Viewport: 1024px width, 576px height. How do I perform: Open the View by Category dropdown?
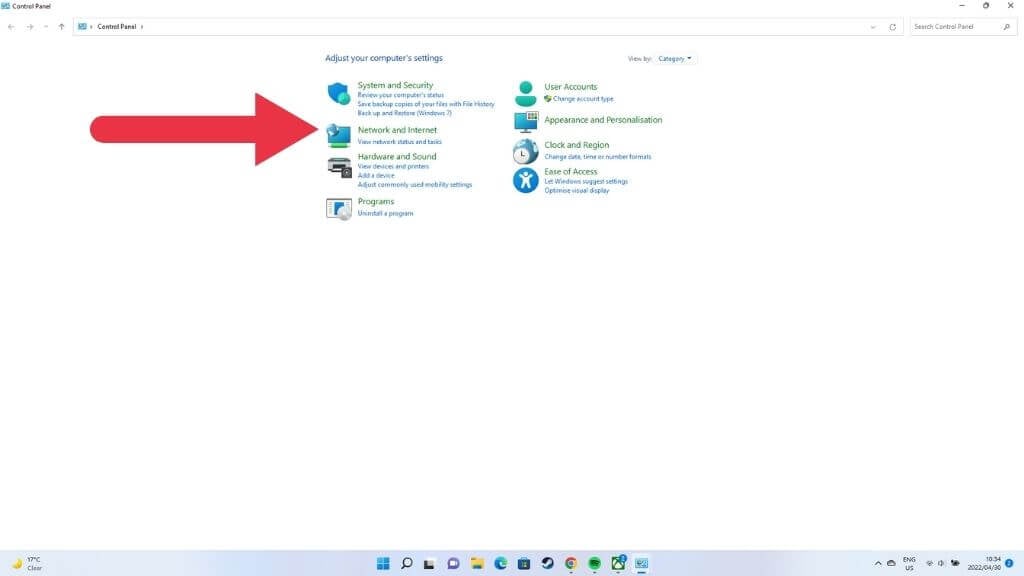675,59
